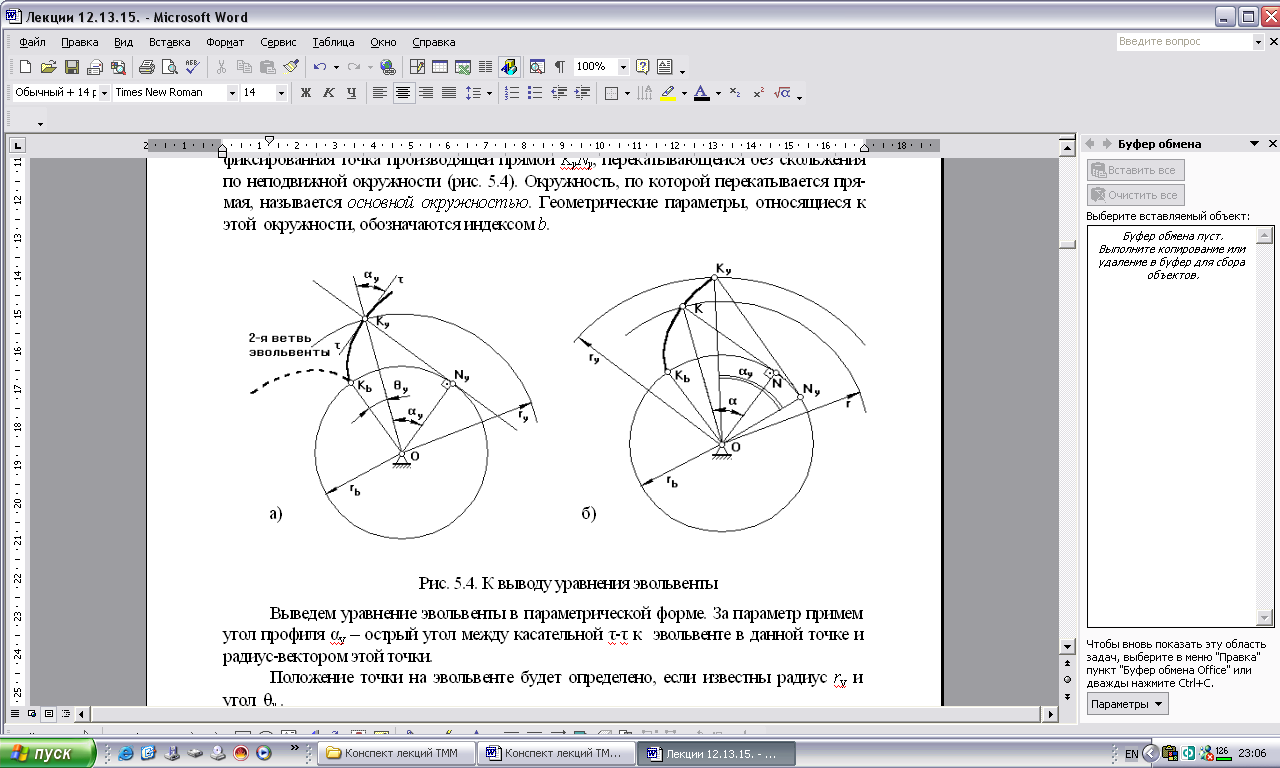Open Print Preview
This screenshot has width=1280, height=768.
pos(170,67)
